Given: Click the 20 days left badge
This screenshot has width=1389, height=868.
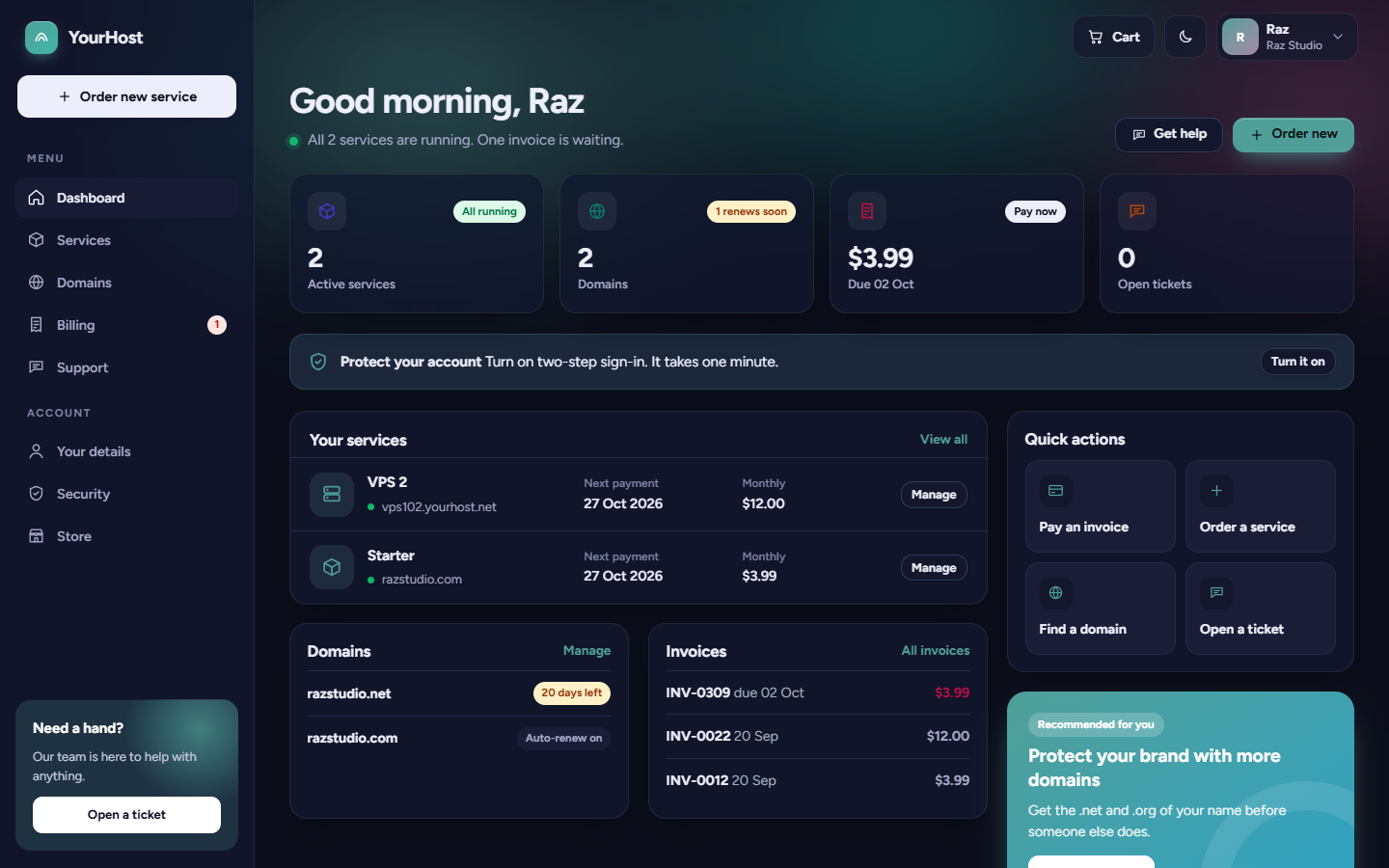Looking at the screenshot, I should click(x=572, y=692).
